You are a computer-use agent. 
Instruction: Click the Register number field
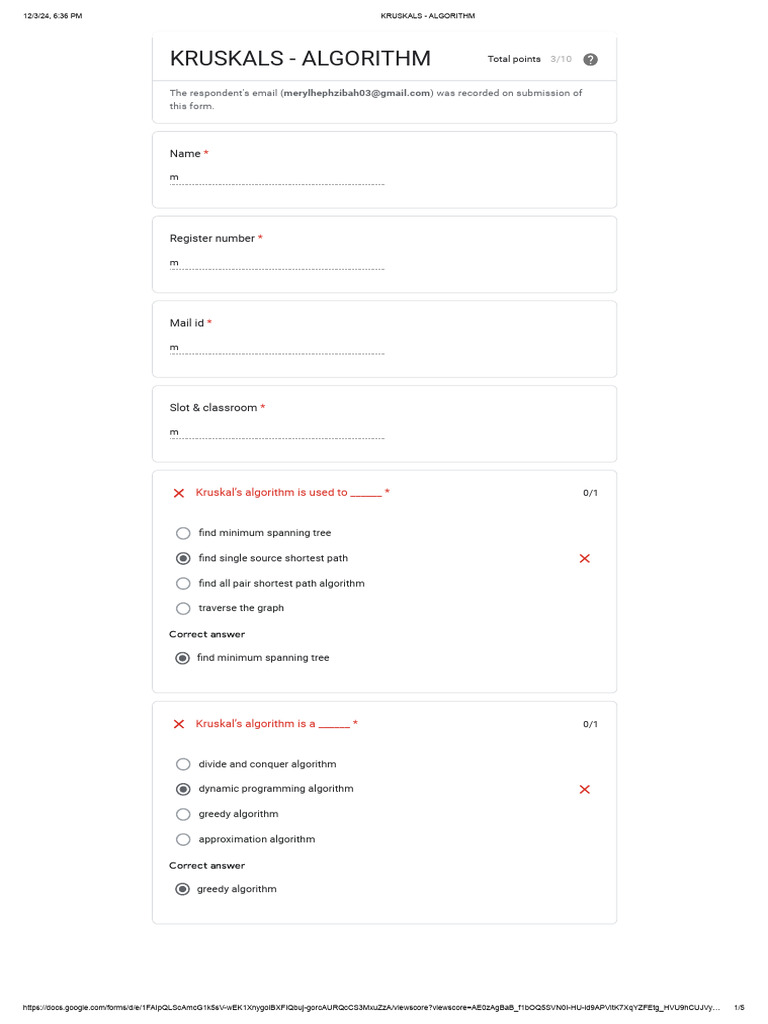click(277, 263)
